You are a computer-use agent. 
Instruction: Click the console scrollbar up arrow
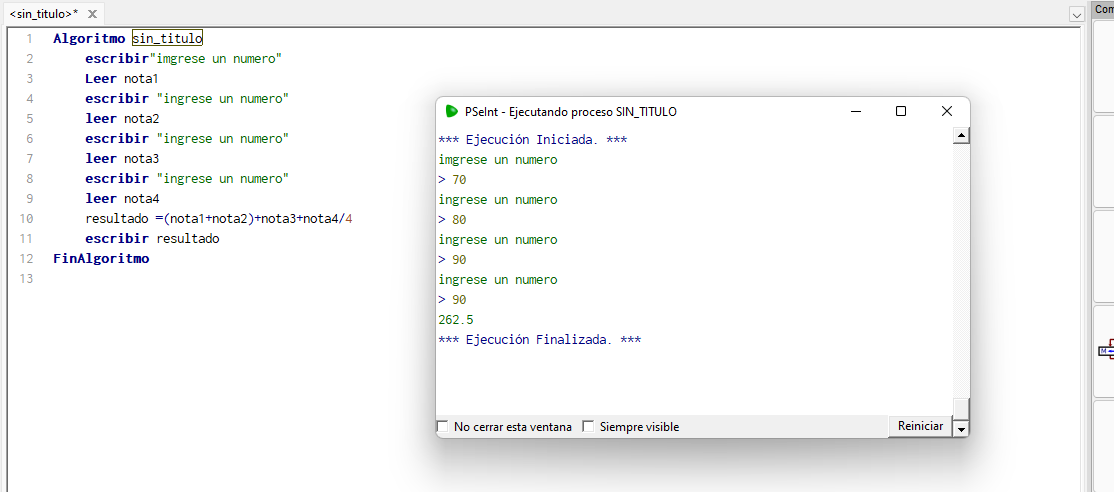[961, 136]
